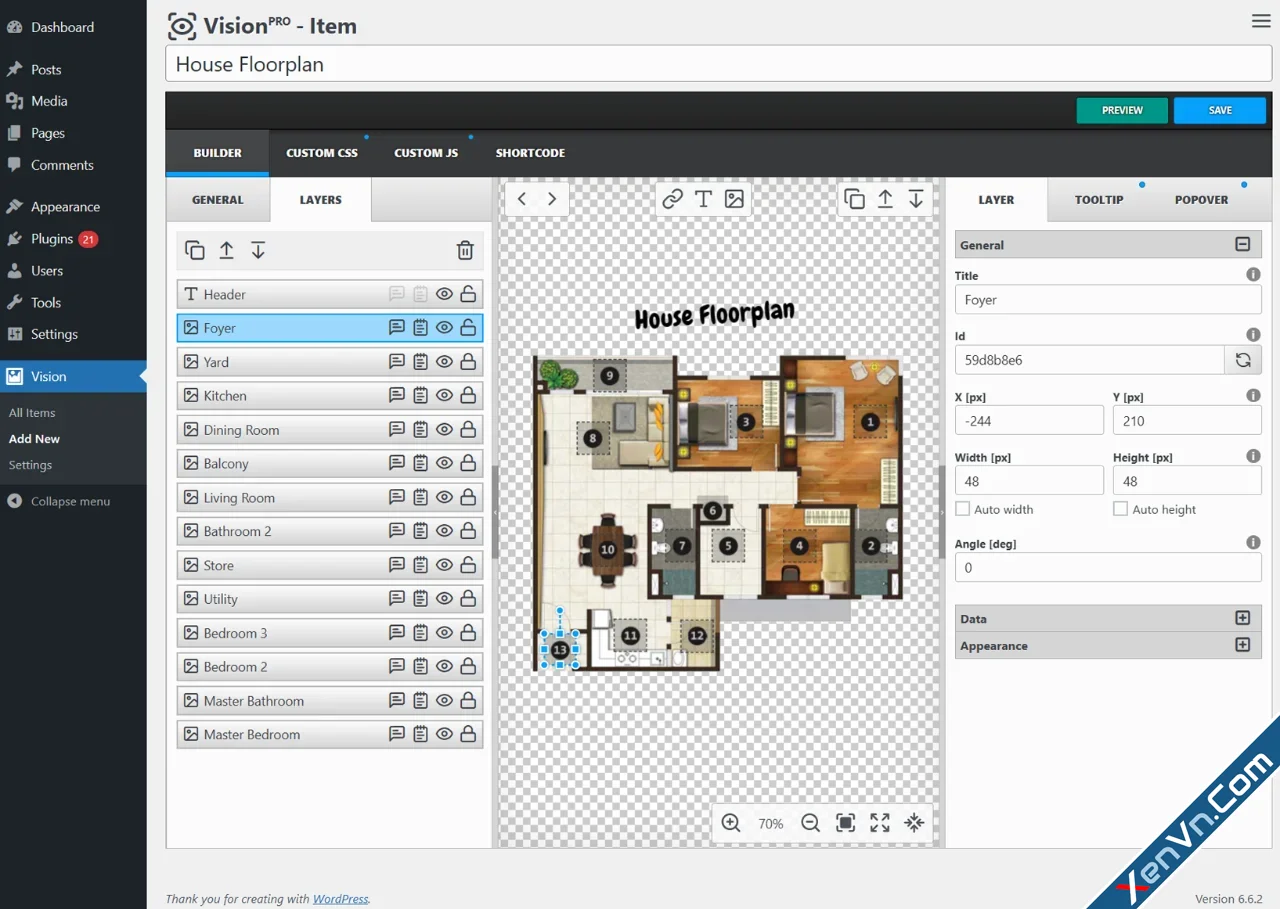The width and height of the screenshot is (1280, 909).
Task: Switch to the Custom JS tab
Action: [426, 153]
